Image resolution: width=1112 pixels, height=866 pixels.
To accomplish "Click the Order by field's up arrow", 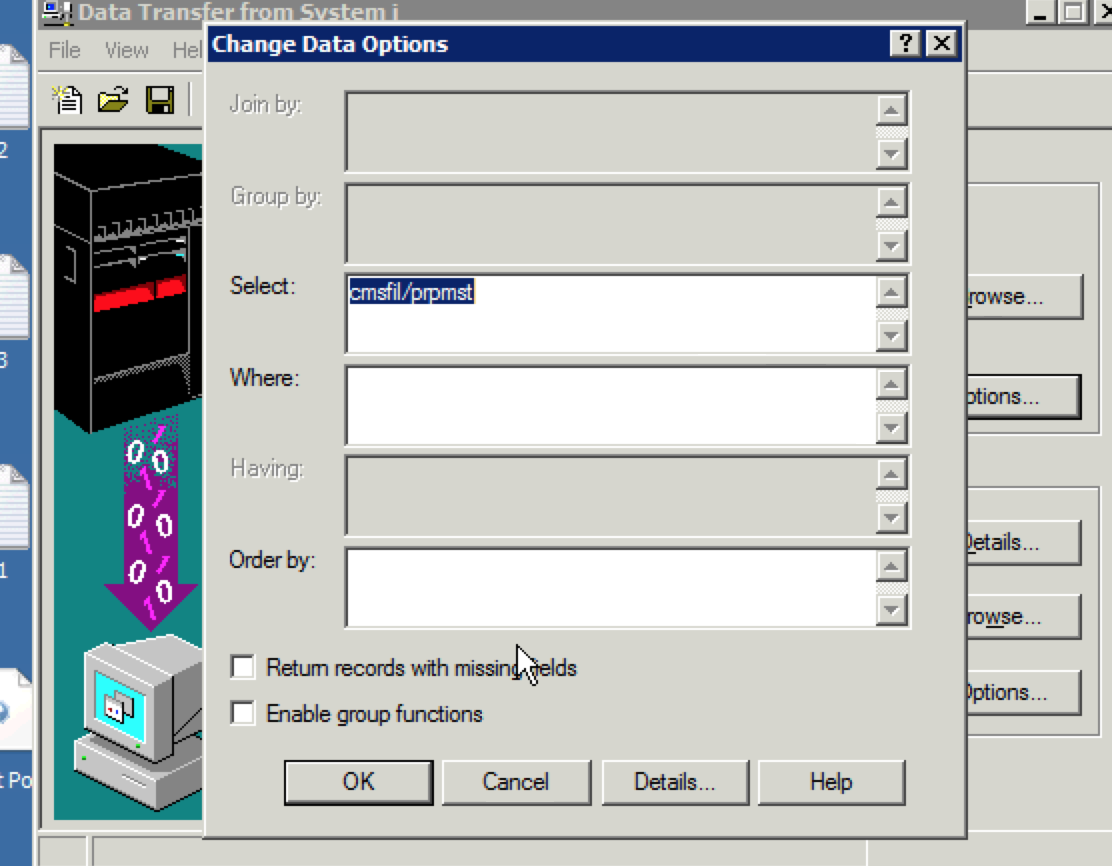I will (x=892, y=565).
